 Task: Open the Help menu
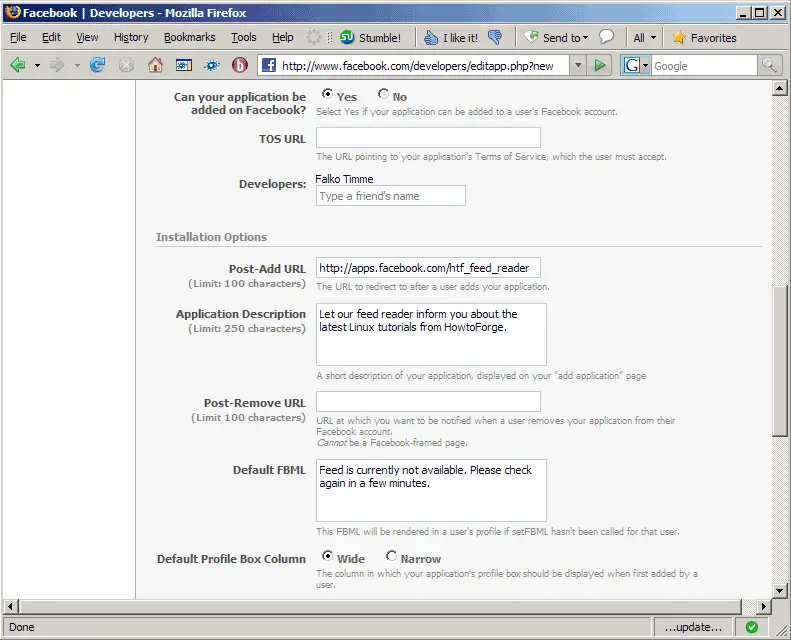pos(282,37)
